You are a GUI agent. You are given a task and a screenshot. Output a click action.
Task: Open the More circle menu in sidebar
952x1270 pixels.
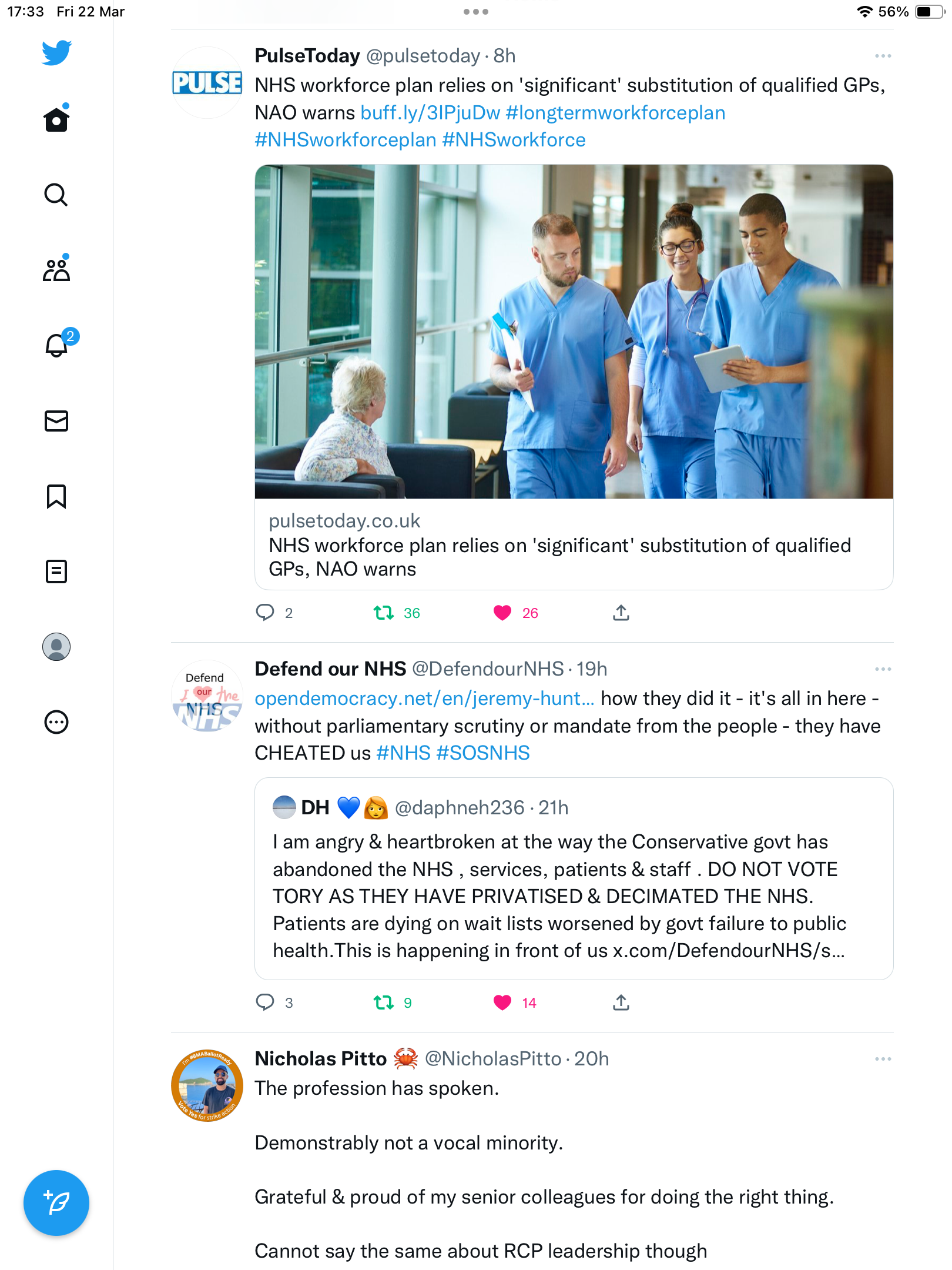tap(56, 722)
